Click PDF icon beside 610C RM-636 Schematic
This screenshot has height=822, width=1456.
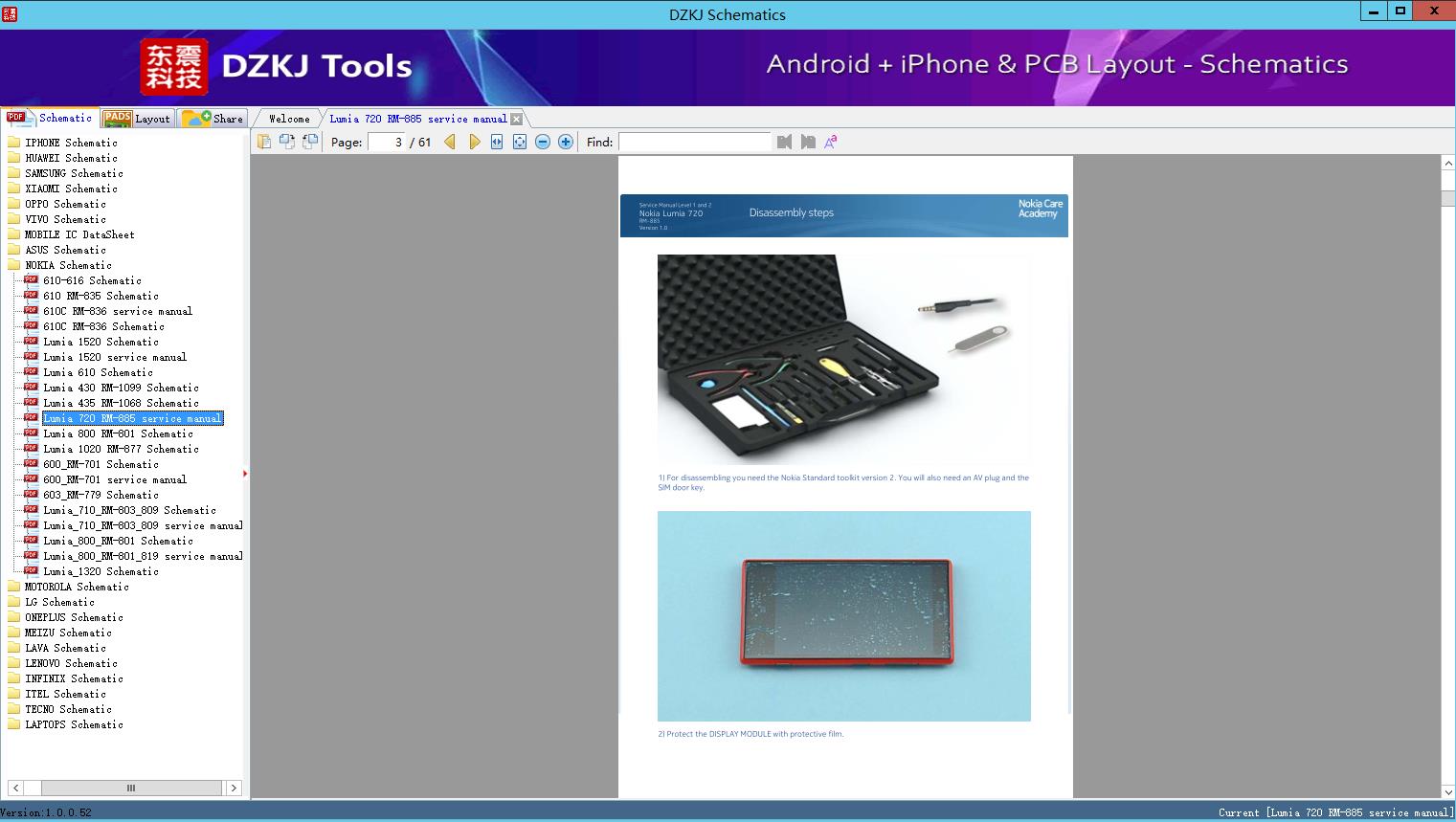tap(31, 325)
